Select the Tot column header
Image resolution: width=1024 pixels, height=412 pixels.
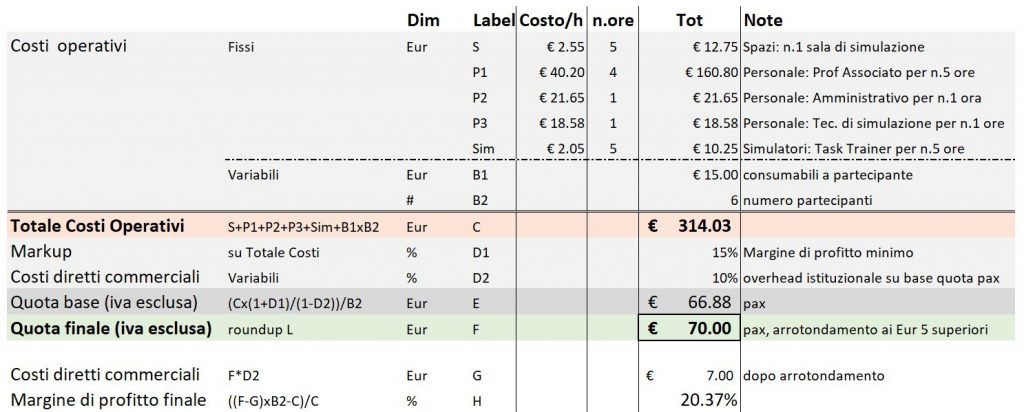click(689, 20)
